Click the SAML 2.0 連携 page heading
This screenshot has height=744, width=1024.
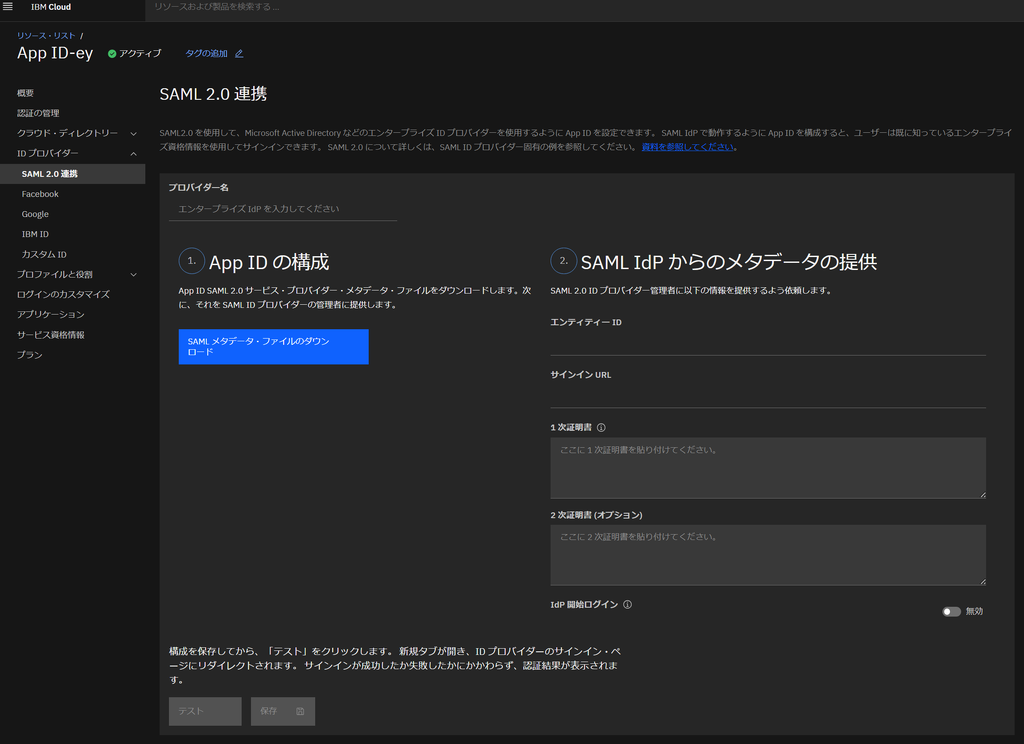(213, 94)
